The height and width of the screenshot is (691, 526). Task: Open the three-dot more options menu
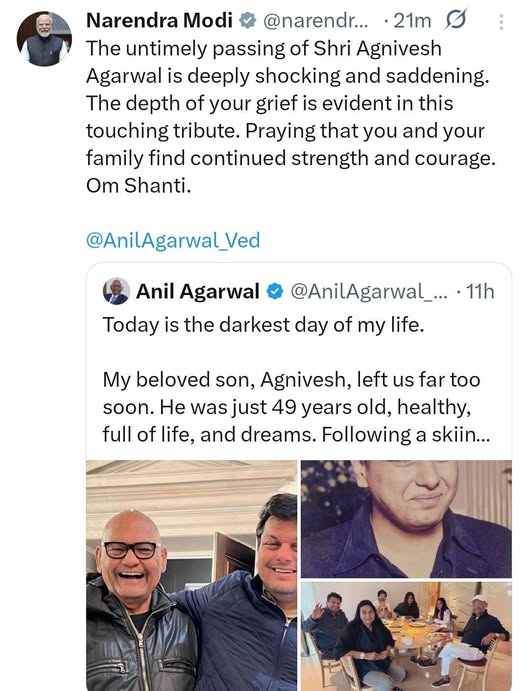click(501, 21)
